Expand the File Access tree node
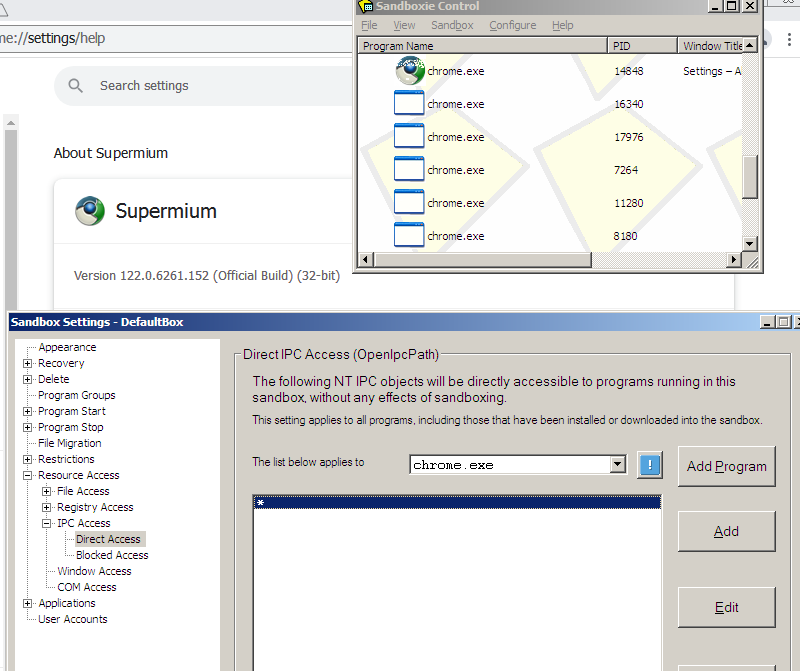 [x=46, y=491]
